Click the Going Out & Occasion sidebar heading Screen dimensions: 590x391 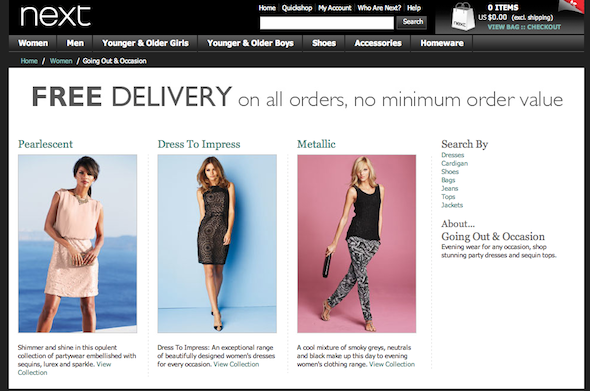[493, 236]
